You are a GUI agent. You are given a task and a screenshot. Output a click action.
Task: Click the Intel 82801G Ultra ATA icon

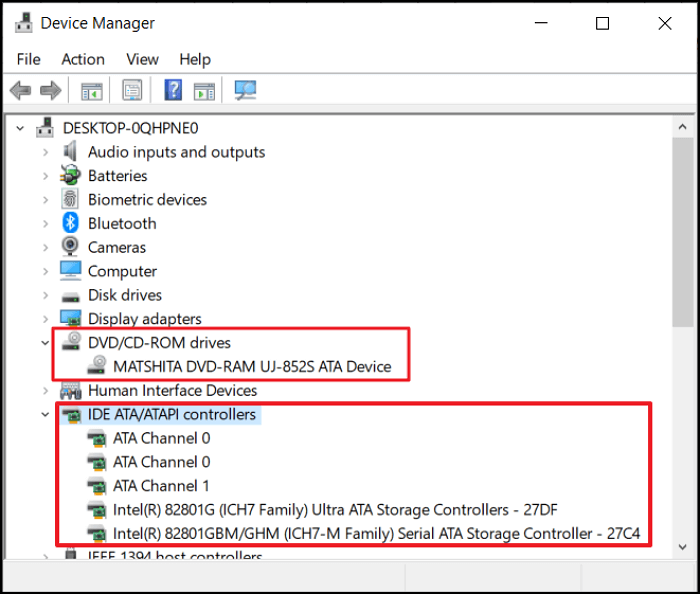tap(96, 510)
